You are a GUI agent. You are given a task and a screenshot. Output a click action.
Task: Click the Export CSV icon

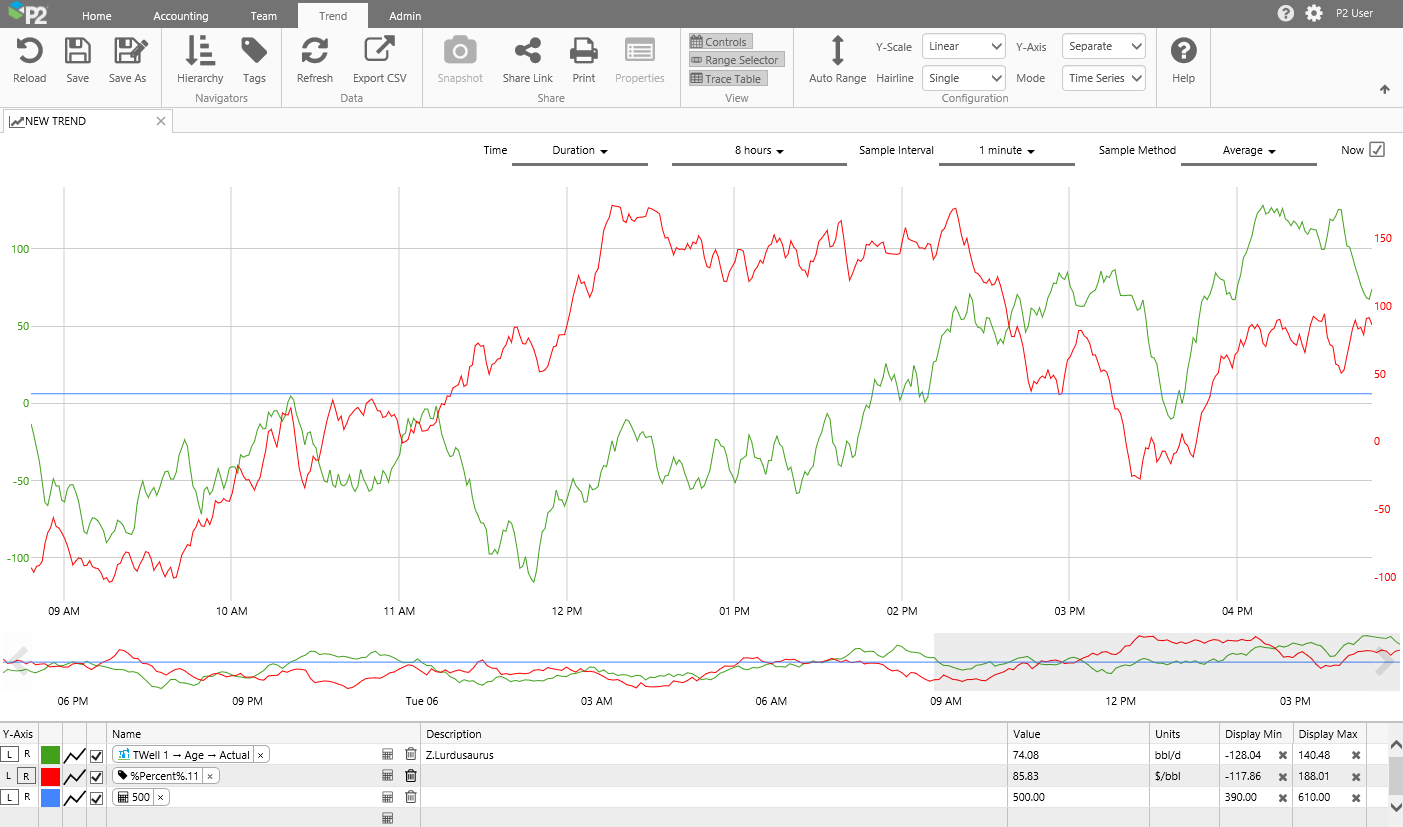(379, 52)
